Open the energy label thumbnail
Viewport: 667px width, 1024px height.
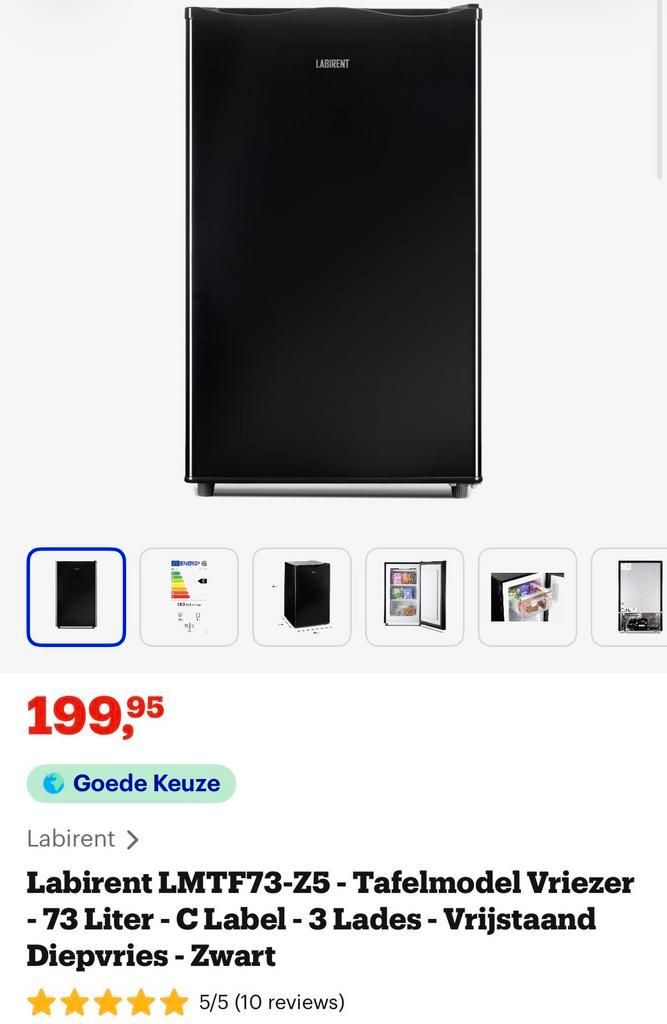coord(189,596)
